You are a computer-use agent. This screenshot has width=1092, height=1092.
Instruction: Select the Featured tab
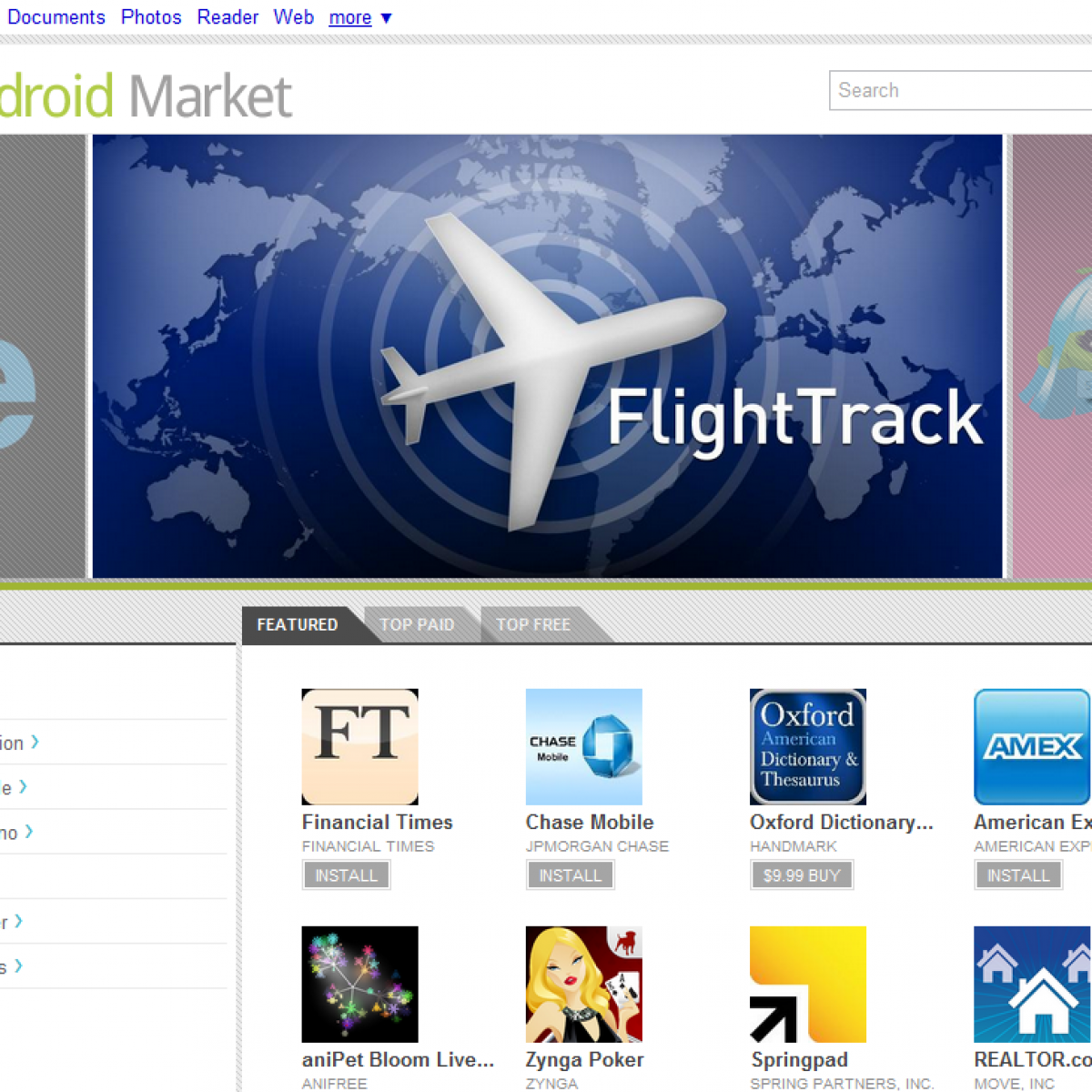click(x=298, y=625)
